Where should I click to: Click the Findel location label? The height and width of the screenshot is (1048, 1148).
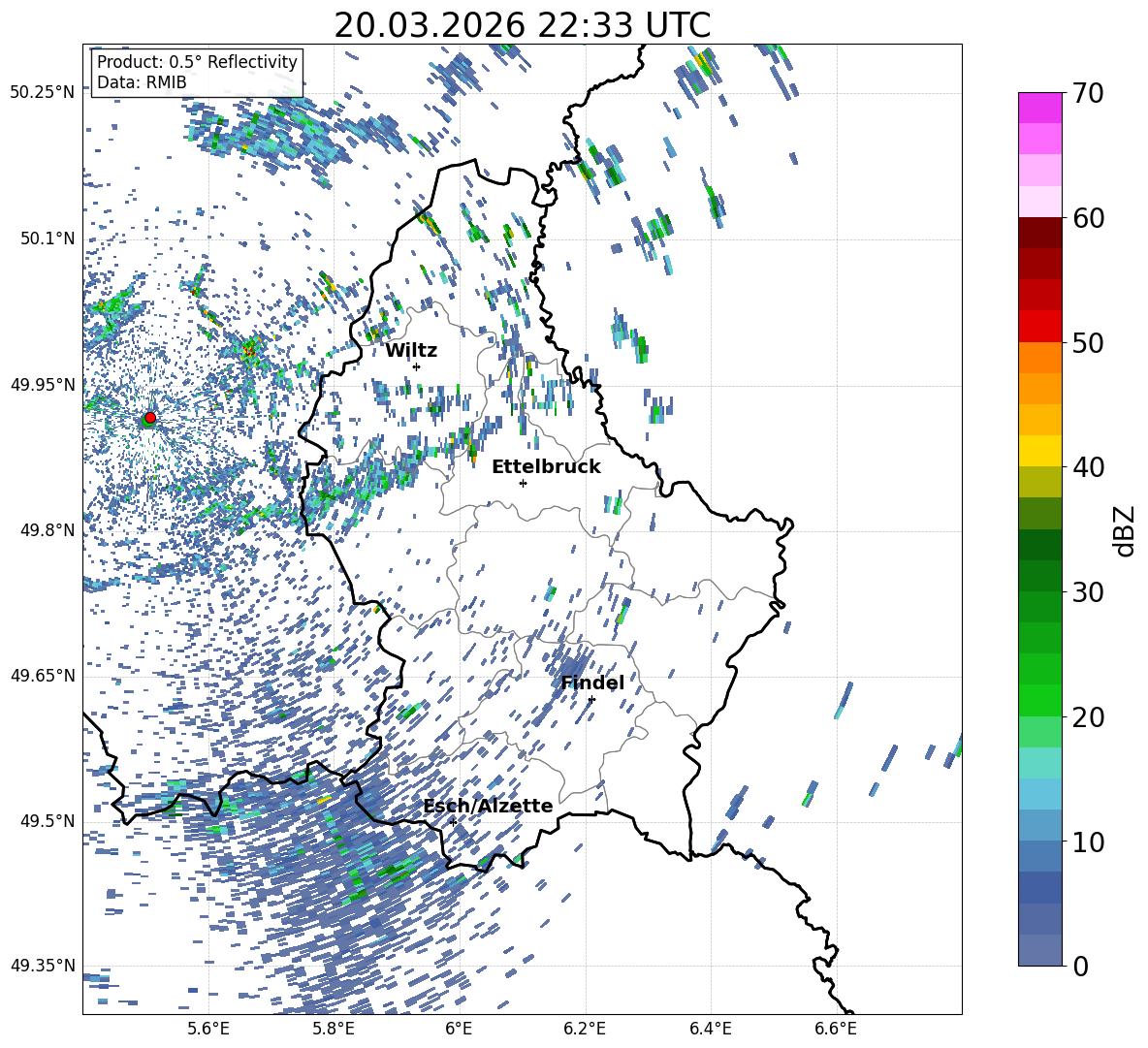(592, 683)
